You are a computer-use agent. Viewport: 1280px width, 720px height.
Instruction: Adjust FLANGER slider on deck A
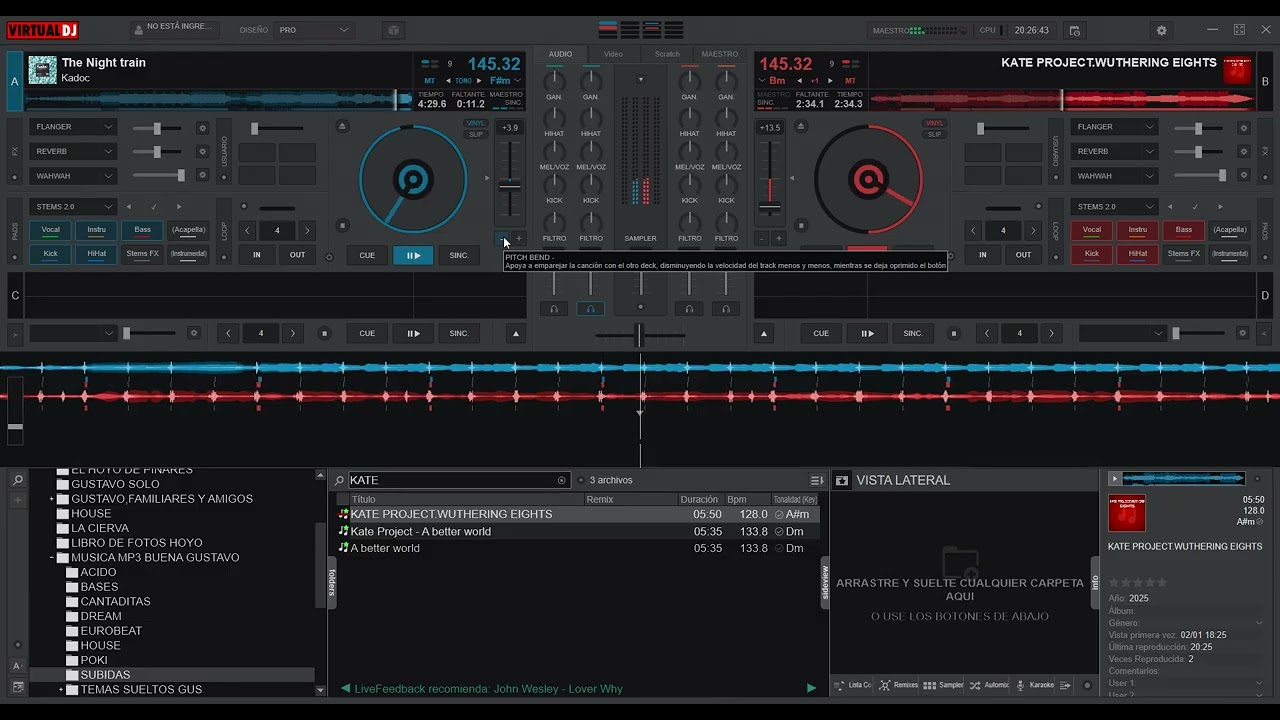point(158,128)
